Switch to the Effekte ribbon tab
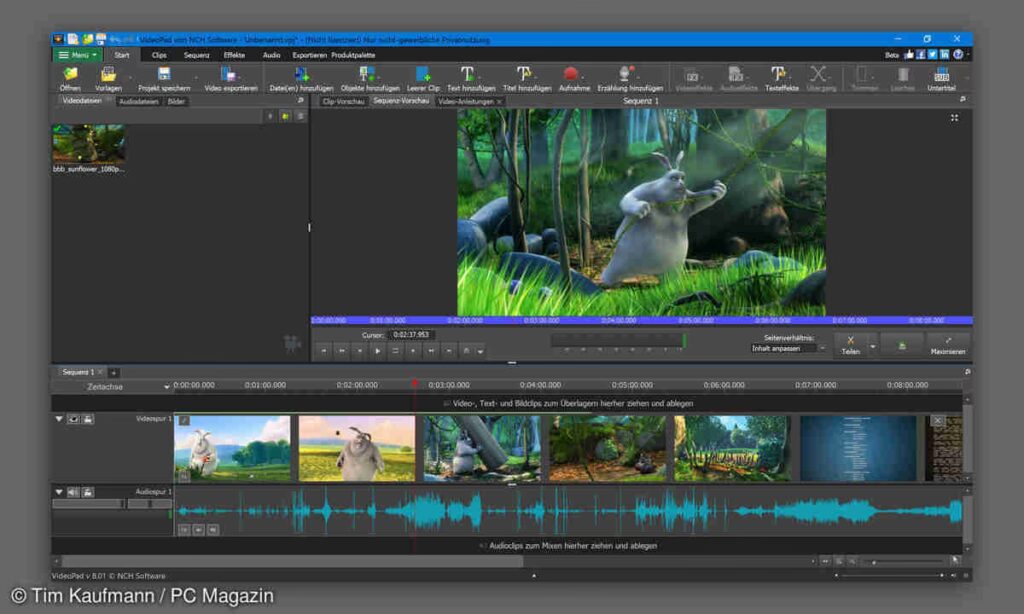Image resolution: width=1024 pixels, height=614 pixels. click(234, 55)
